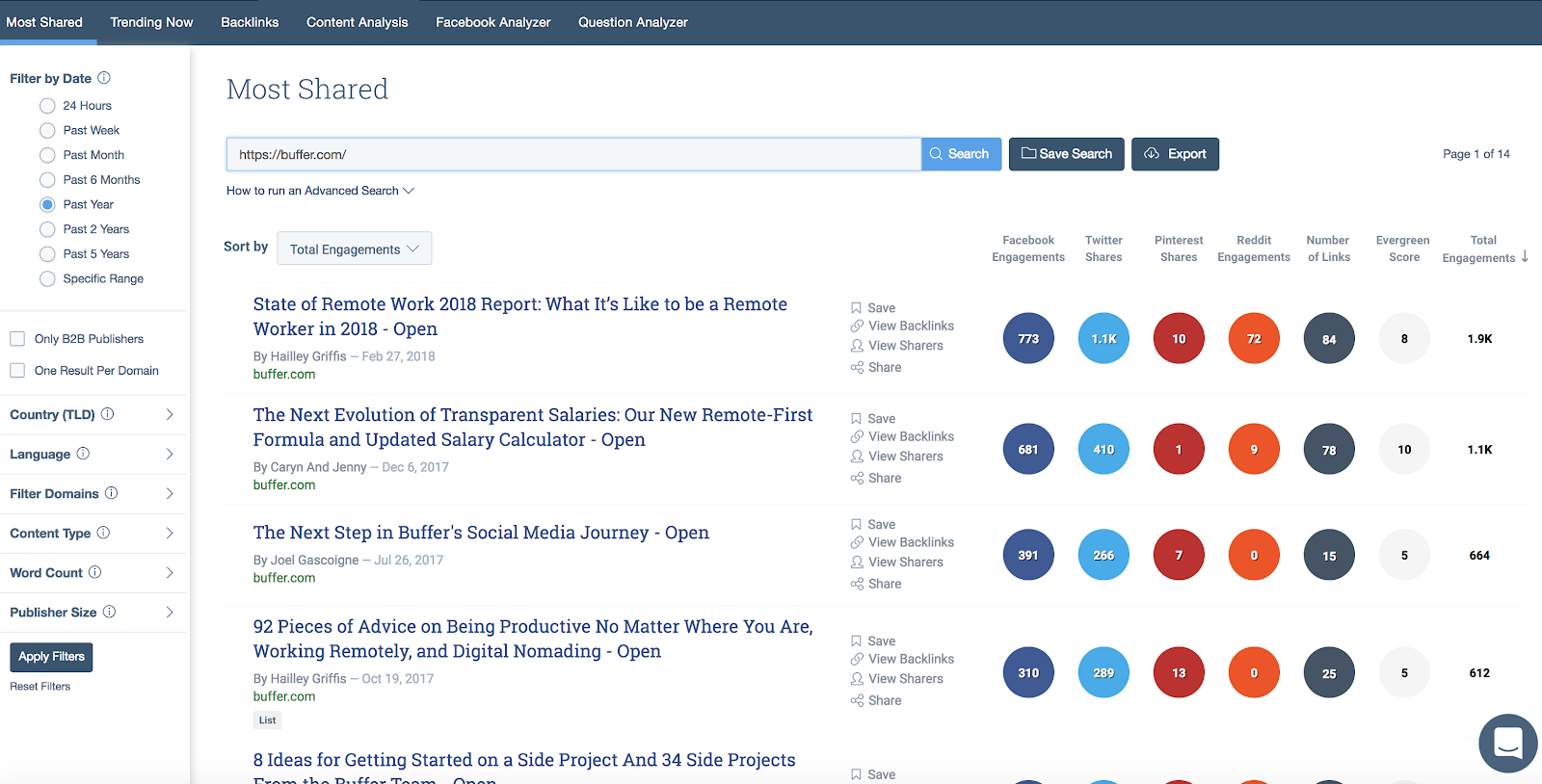
Task: Click the Save Search button
Action: point(1066,154)
